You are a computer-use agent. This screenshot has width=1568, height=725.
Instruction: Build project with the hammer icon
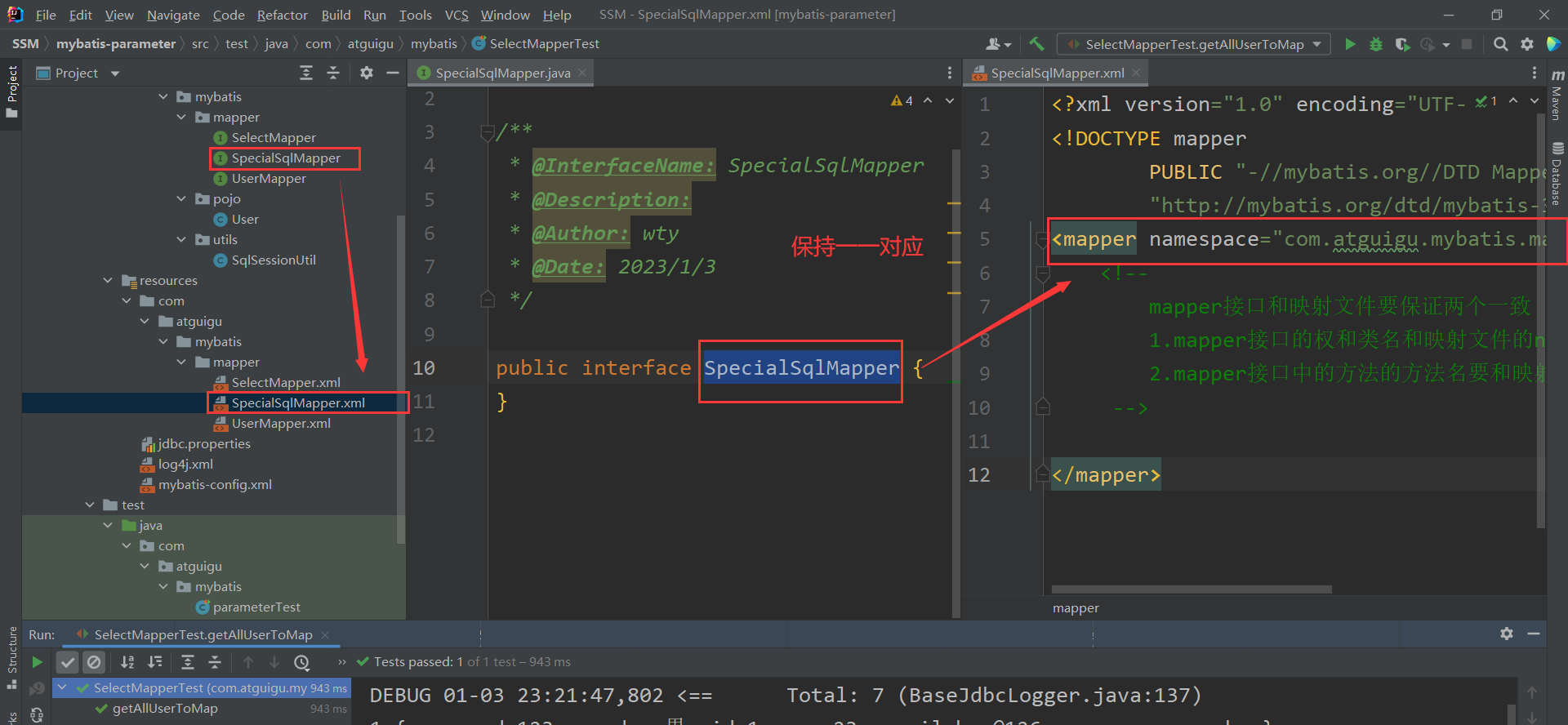pos(1036,44)
